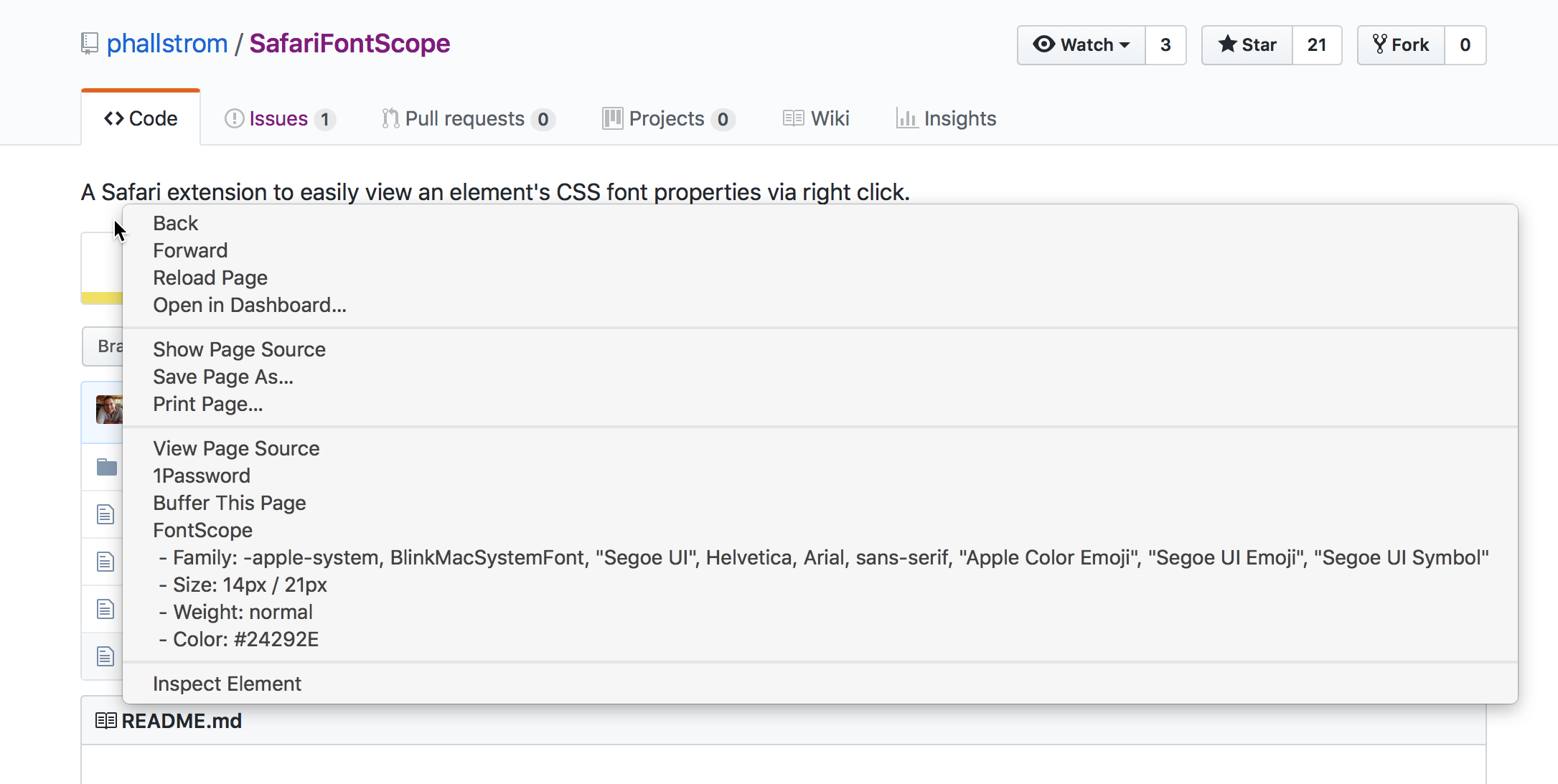The height and width of the screenshot is (784, 1558).
Task: Click the eye icon on the Watch button
Action: click(x=1046, y=44)
